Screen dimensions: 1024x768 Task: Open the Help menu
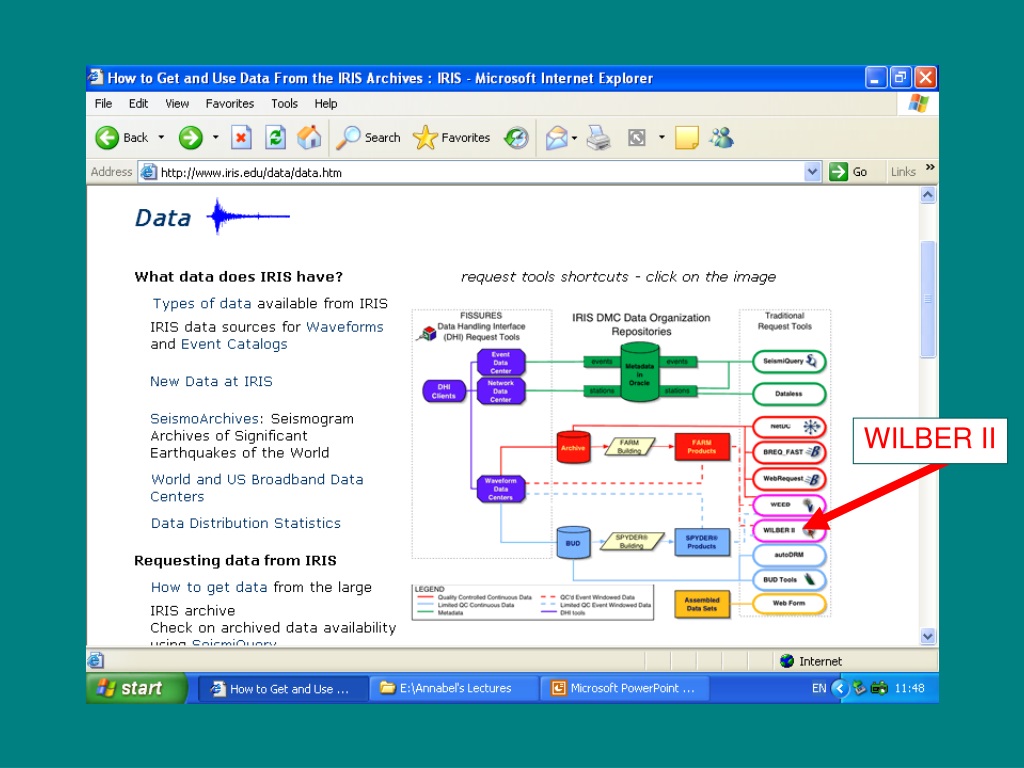coord(325,103)
